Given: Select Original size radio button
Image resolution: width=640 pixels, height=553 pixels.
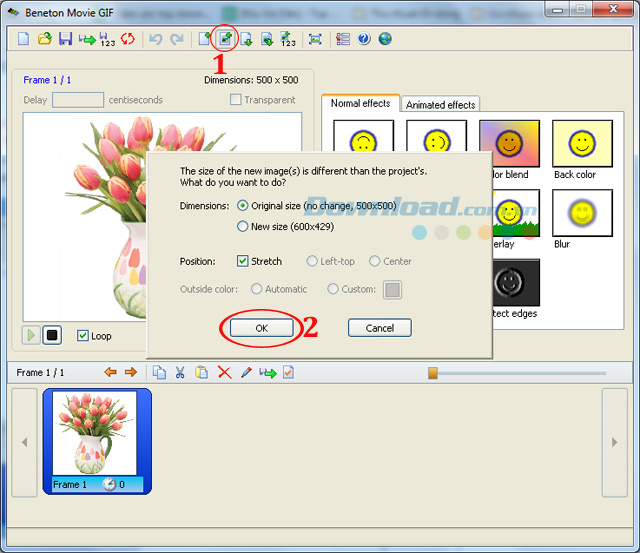Looking at the screenshot, I should [242, 206].
